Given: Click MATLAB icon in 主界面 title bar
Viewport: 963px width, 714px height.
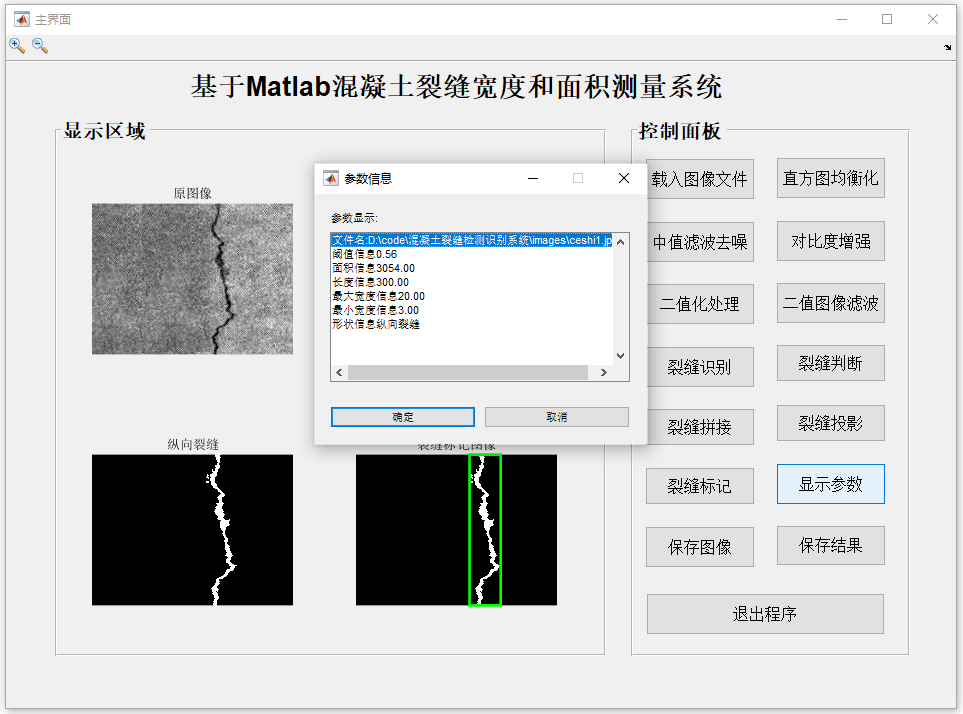Looking at the screenshot, I should (x=22, y=19).
